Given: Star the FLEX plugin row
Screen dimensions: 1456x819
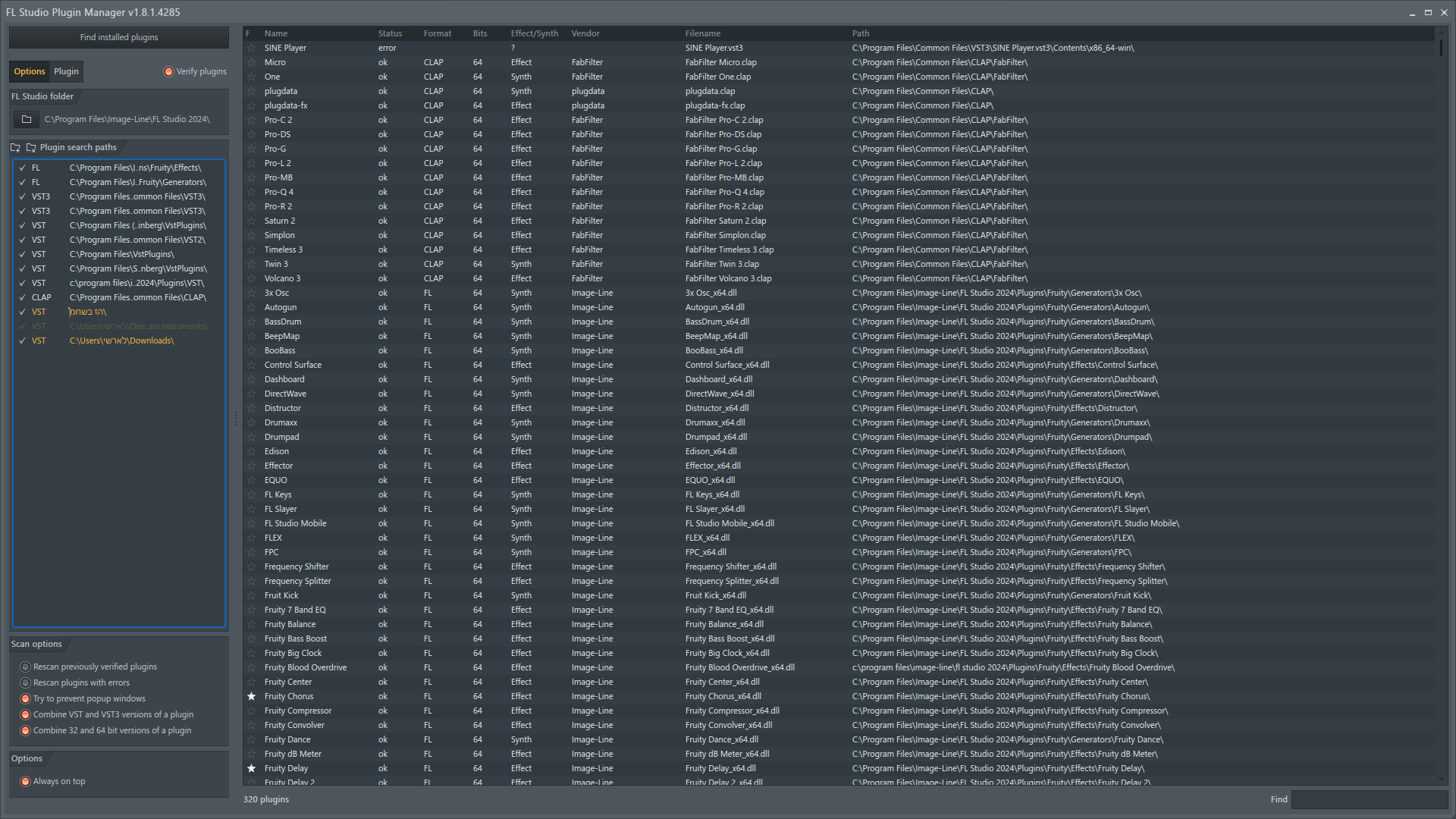Looking at the screenshot, I should click(x=252, y=538).
